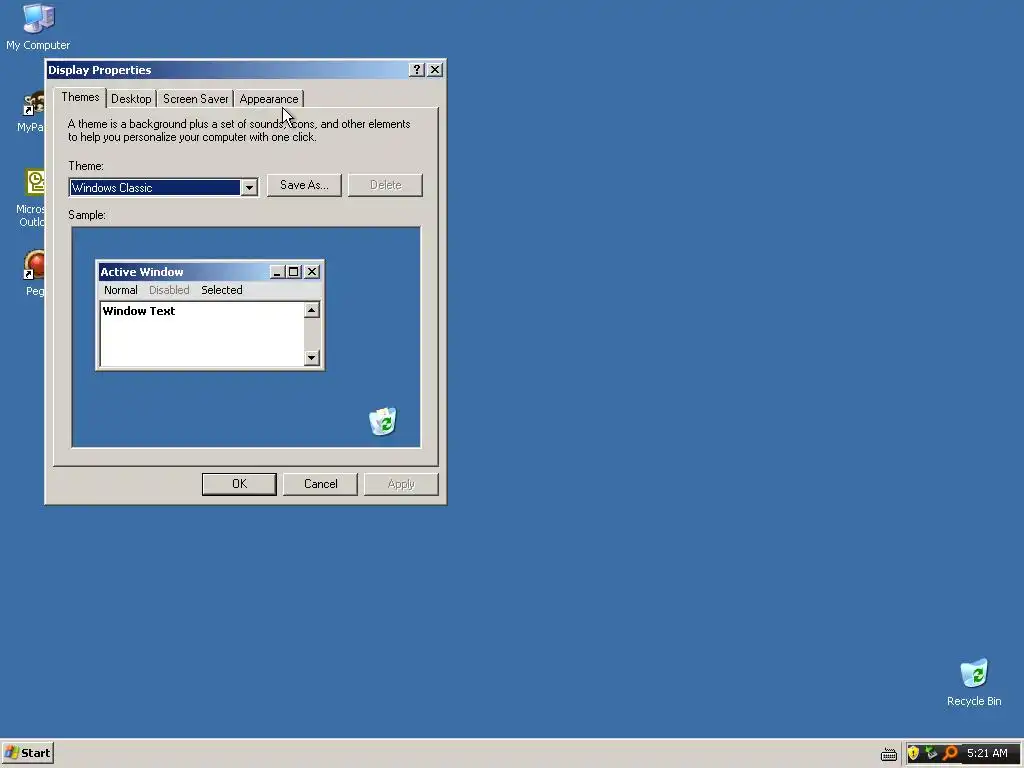Switch to the Themes tab
The height and width of the screenshot is (768, 1024).
point(80,97)
